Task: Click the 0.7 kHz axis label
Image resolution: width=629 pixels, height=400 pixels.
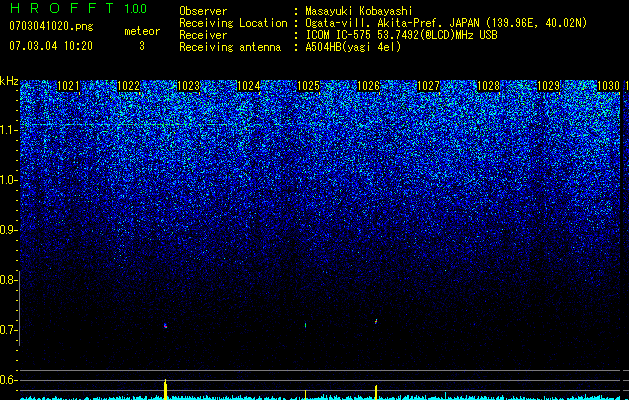Action: click(x=7, y=330)
